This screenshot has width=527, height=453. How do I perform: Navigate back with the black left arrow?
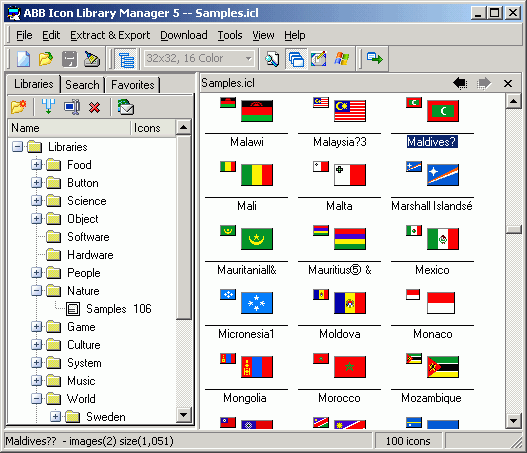(x=460, y=83)
